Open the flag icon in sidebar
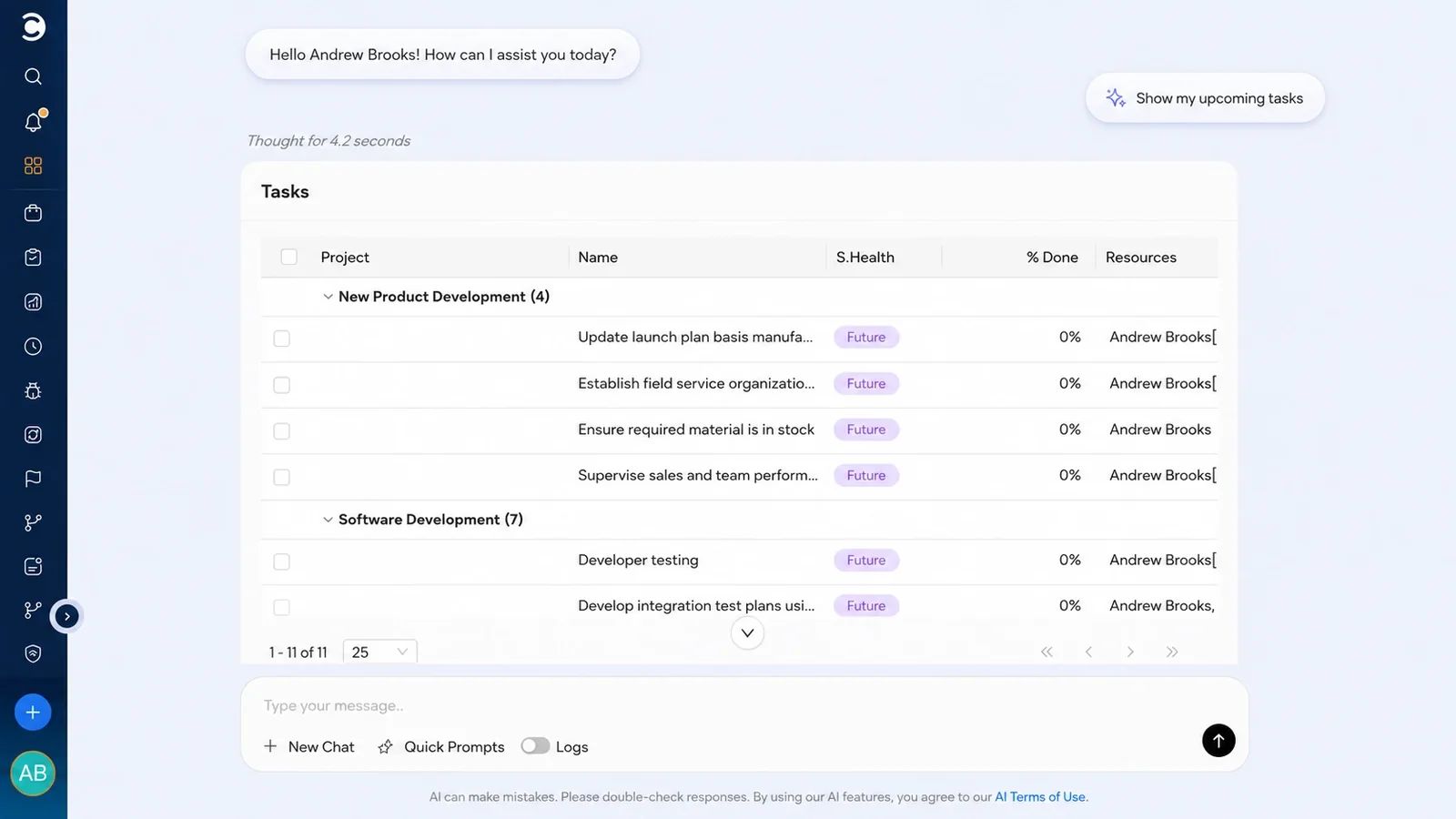1456x819 pixels. [33, 479]
